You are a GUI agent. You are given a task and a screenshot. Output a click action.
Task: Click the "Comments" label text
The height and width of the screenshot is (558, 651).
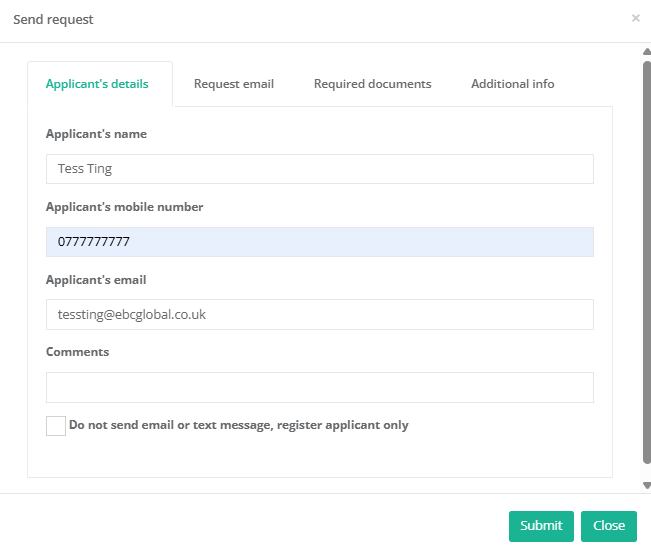(78, 352)
